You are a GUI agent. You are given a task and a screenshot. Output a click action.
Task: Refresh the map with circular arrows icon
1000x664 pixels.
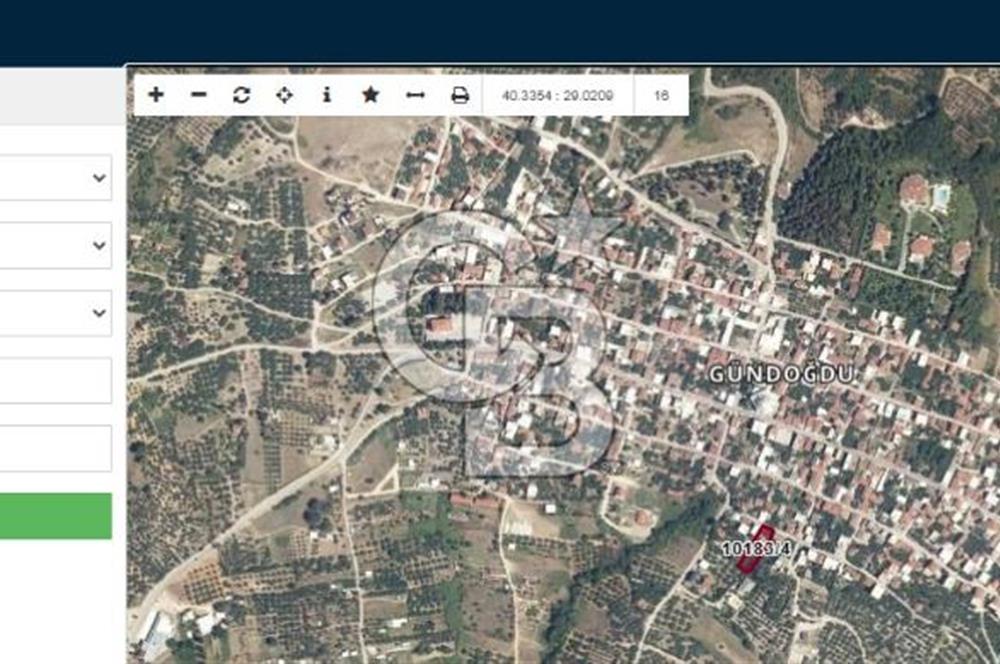click(241, 95)
